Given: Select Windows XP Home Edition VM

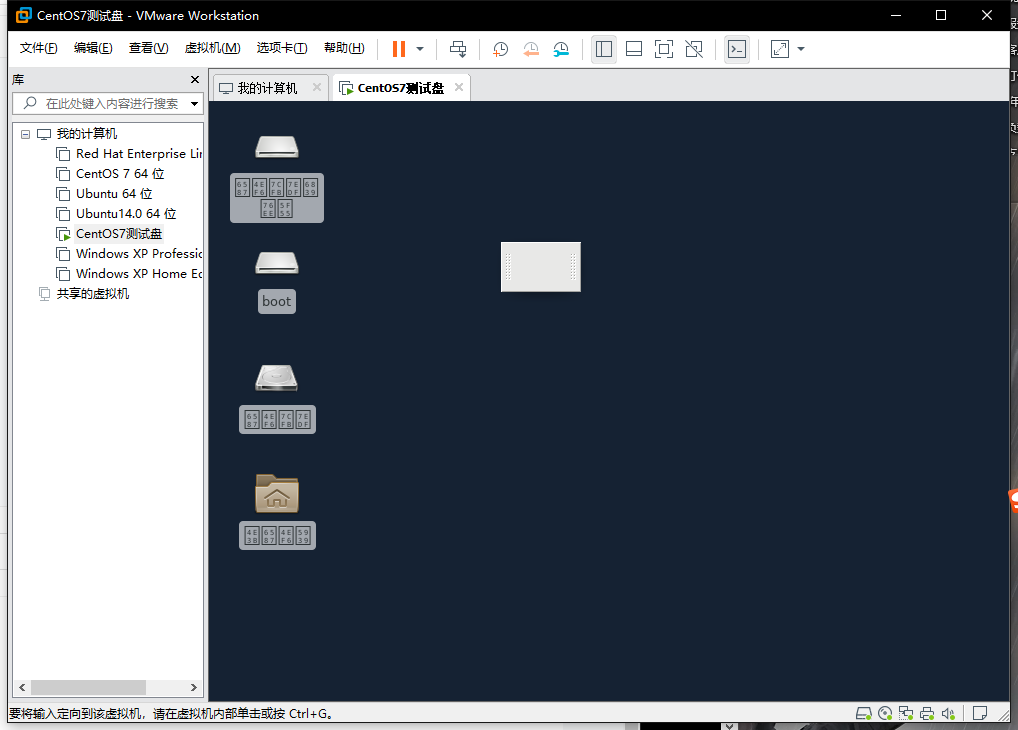Looking at the screenshot, I should coord(138,274).
